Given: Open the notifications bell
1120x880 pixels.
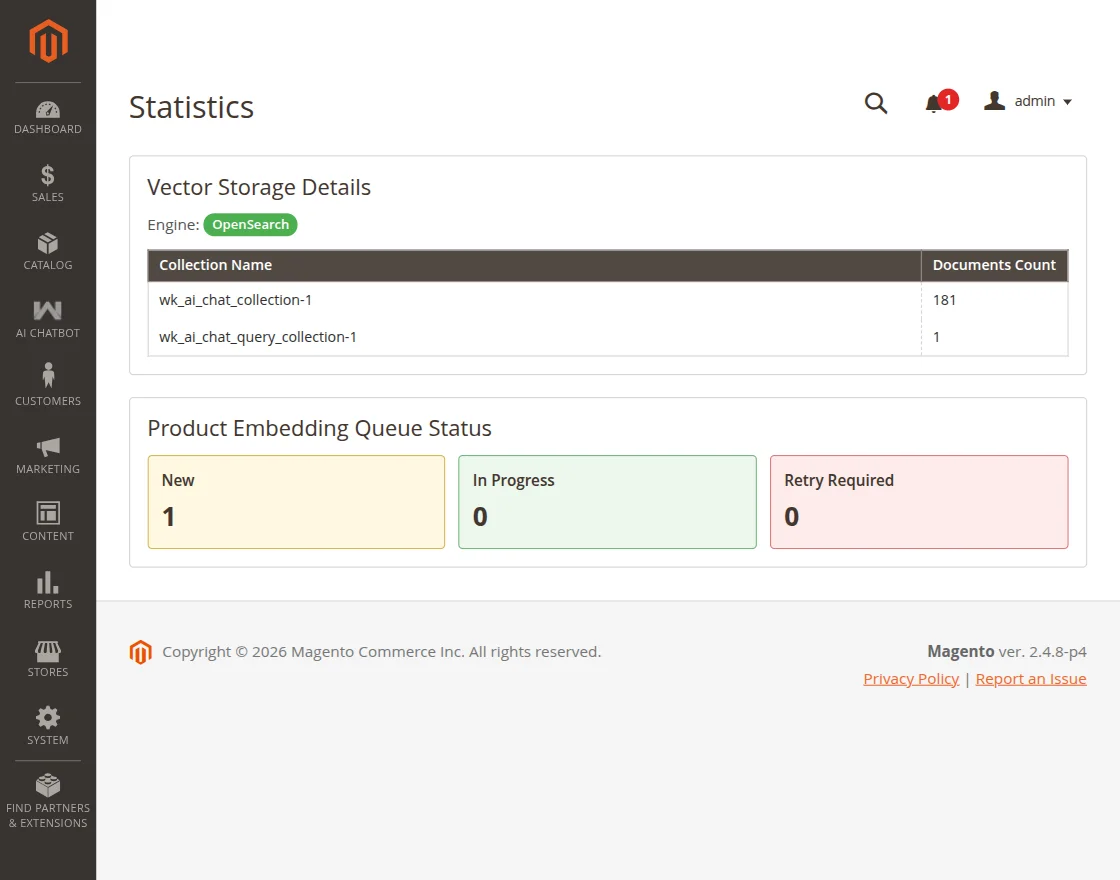Looking at the screenshot, I should (934, 103).
